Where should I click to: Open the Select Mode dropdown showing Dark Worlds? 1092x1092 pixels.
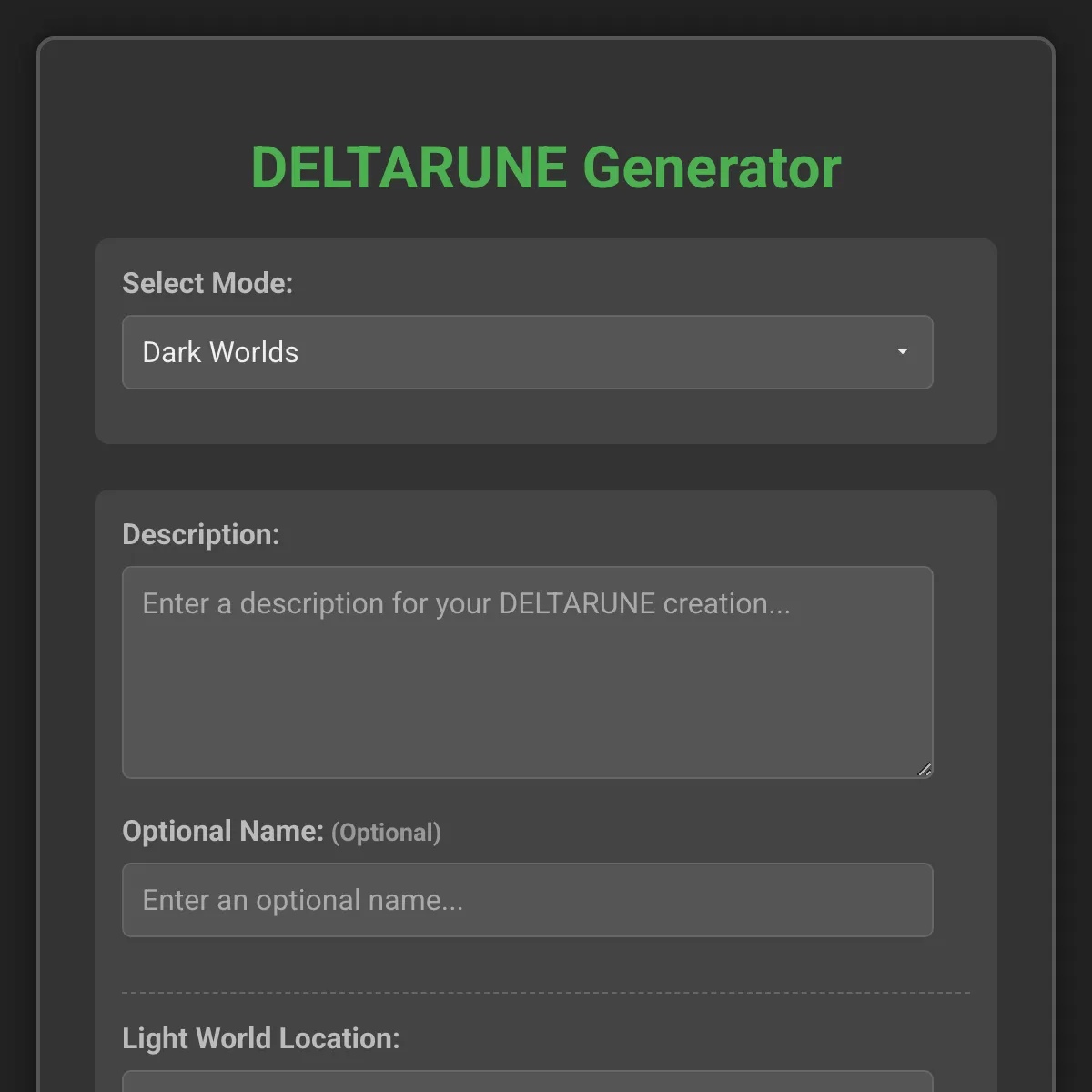[x=528, y=352]
